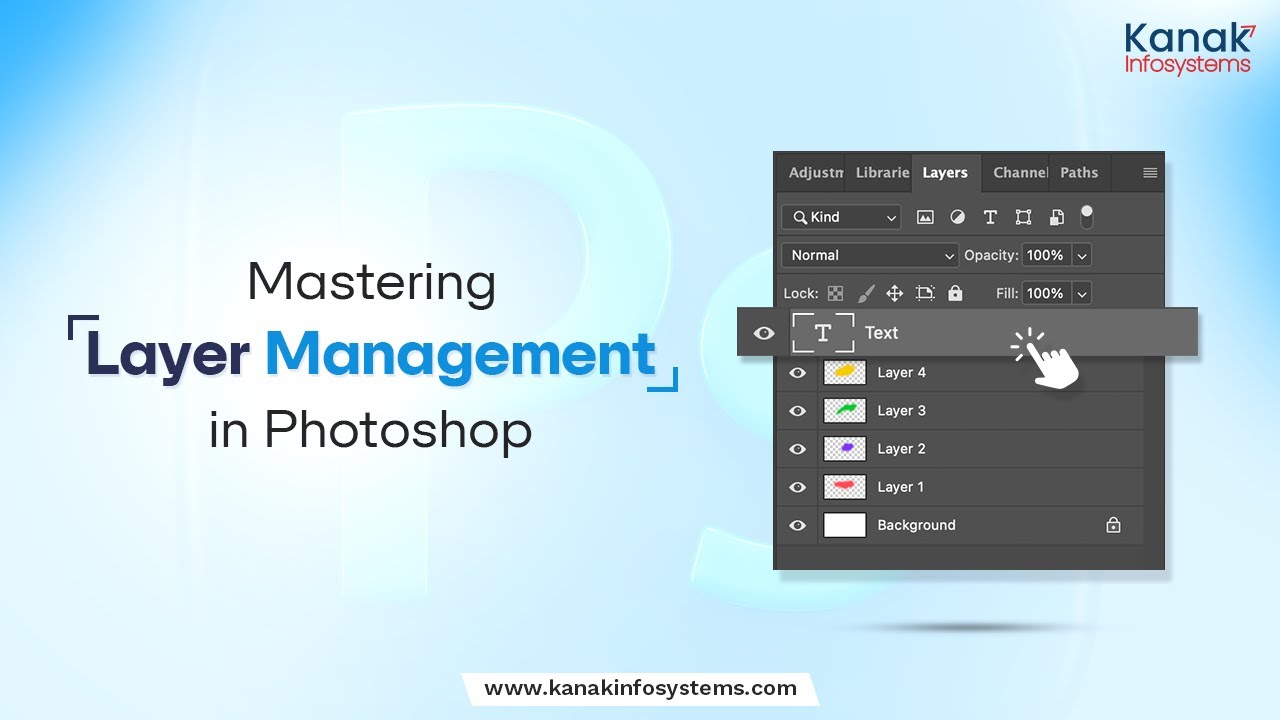Image resolution: width=1280 pixels, height=720 pixels.
Task: Click the 'Layer 4' name
Action: coord(901,373)
